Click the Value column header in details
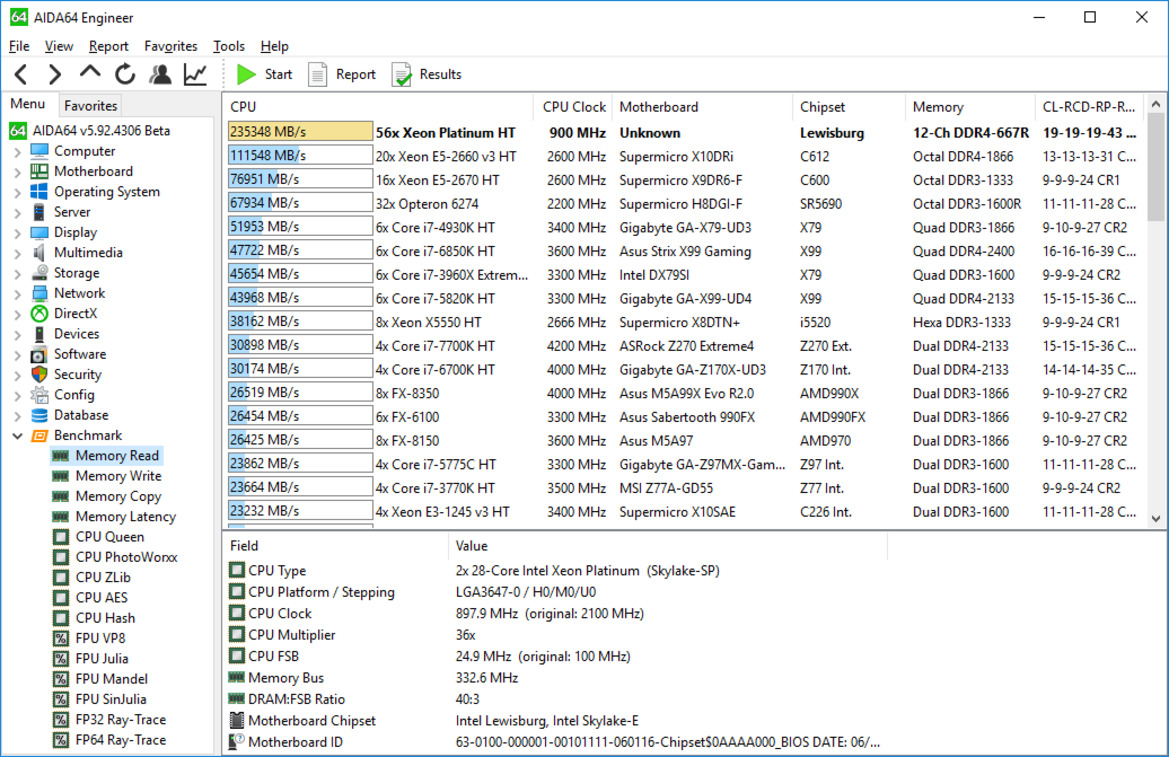Image resolution: width=1169 pixels, height=757 pixels. 667,546
